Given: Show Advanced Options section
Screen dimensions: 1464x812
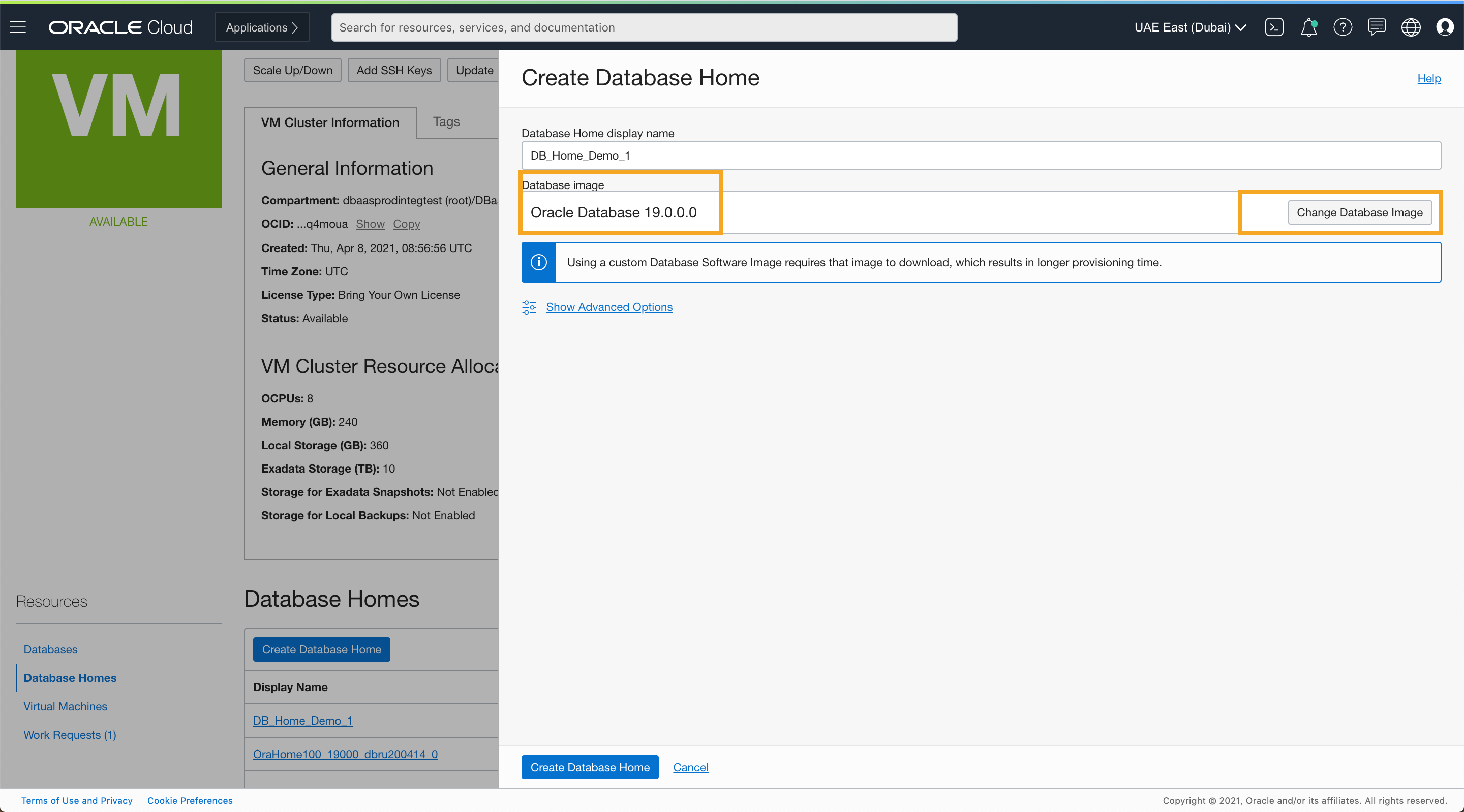Looking at the screenshot, I should point(609,307).
